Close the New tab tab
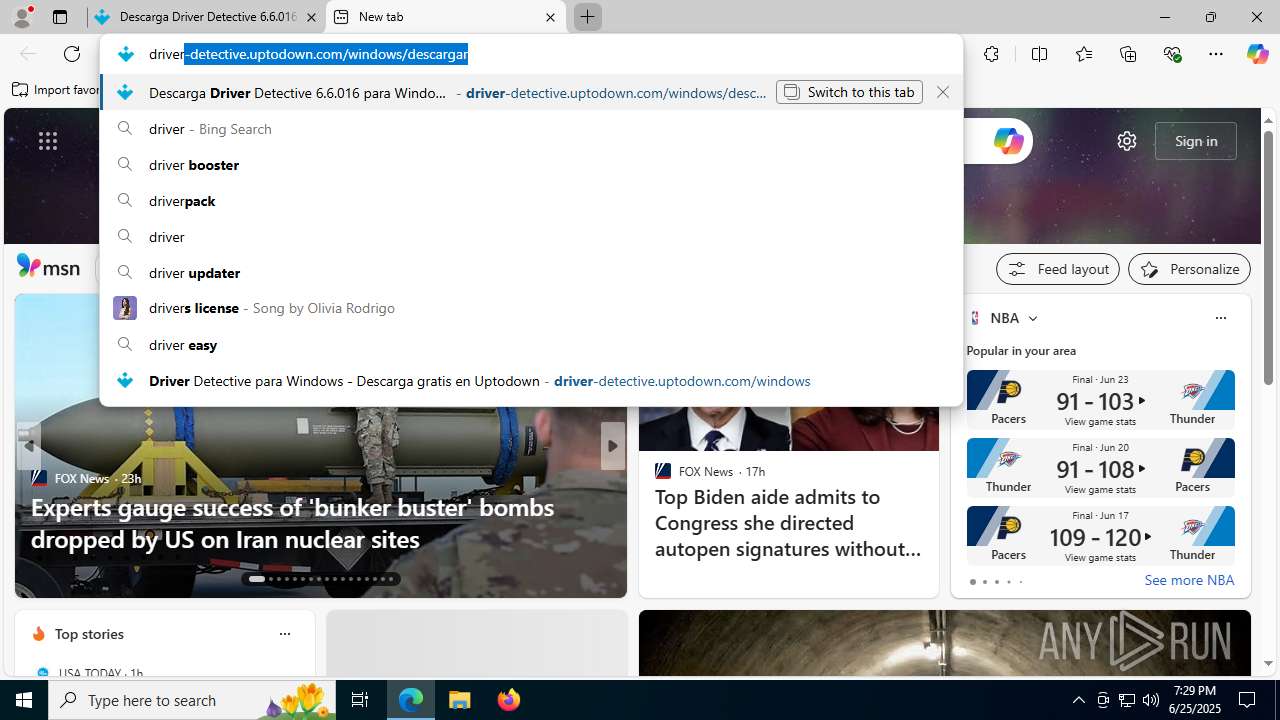Viewport: 1280px width, 720px height. [x=550, y=17]
